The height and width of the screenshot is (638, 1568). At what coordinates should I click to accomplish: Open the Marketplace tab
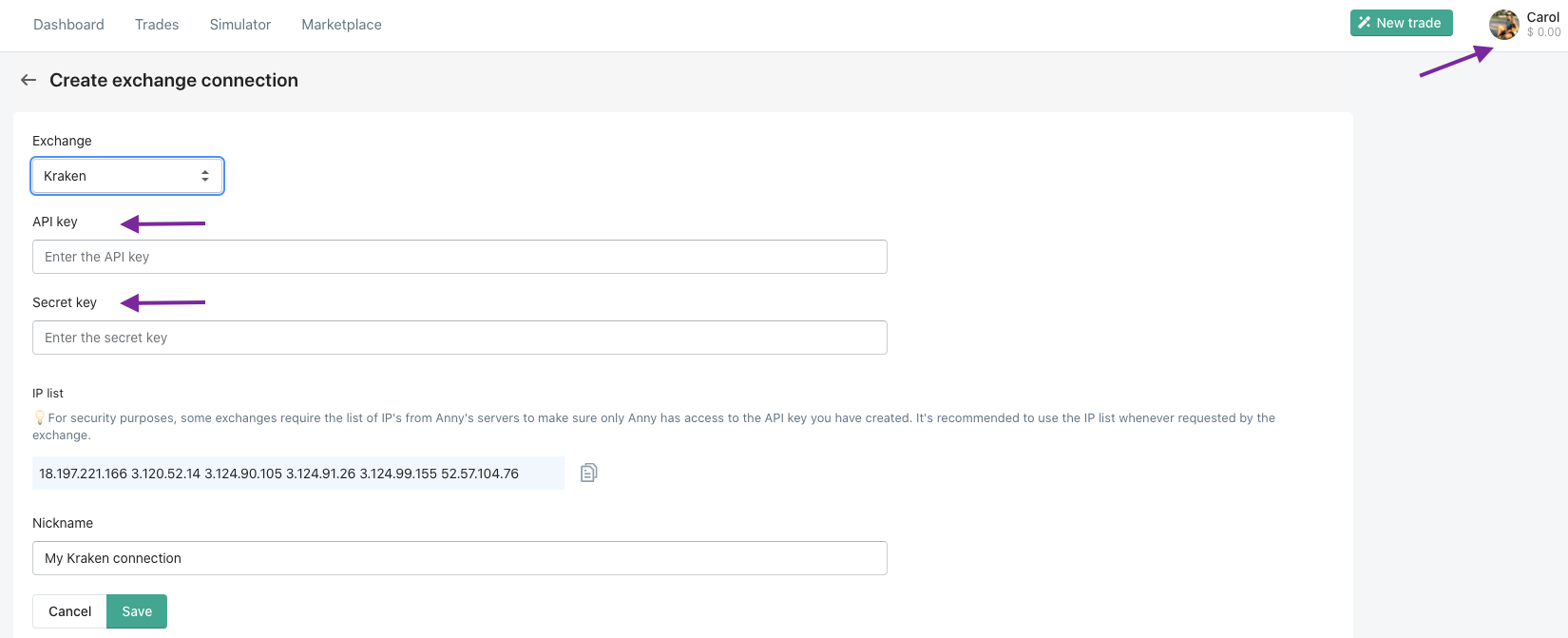[341, 25]
